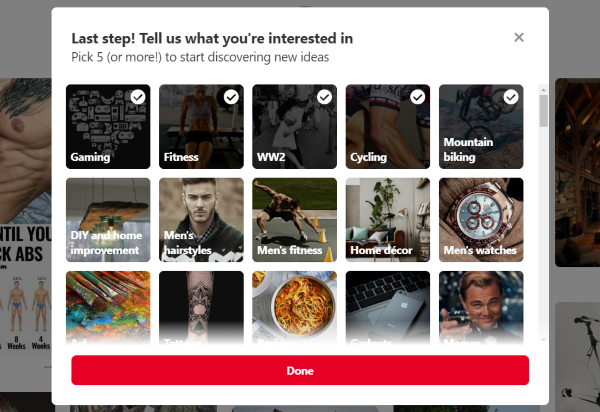Viewport: 600px width, 412px height.
Task: Click the scrollbar down arrow
Action: [x=543, y=340]
